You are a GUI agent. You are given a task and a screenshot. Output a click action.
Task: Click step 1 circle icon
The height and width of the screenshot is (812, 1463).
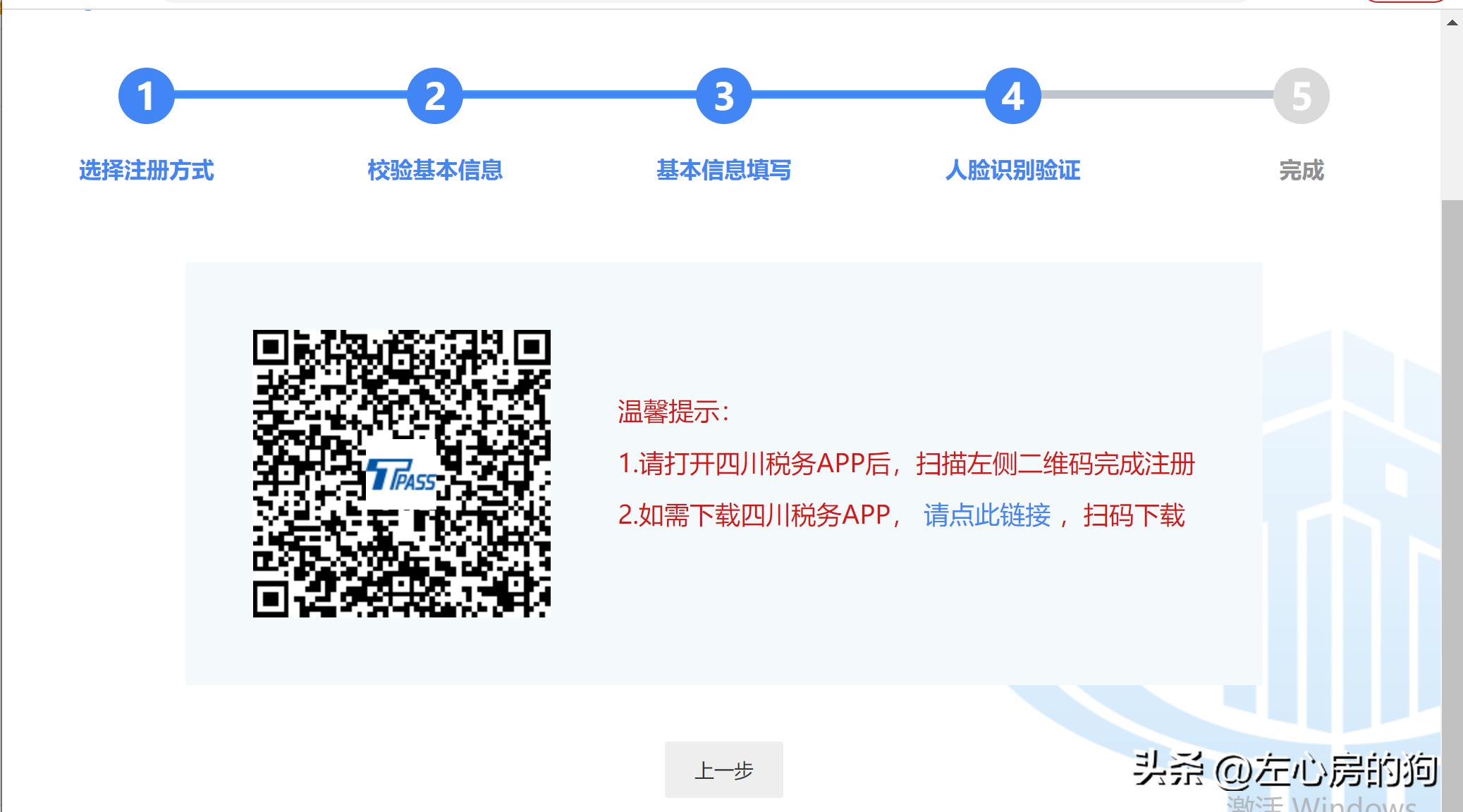[146, 96]
